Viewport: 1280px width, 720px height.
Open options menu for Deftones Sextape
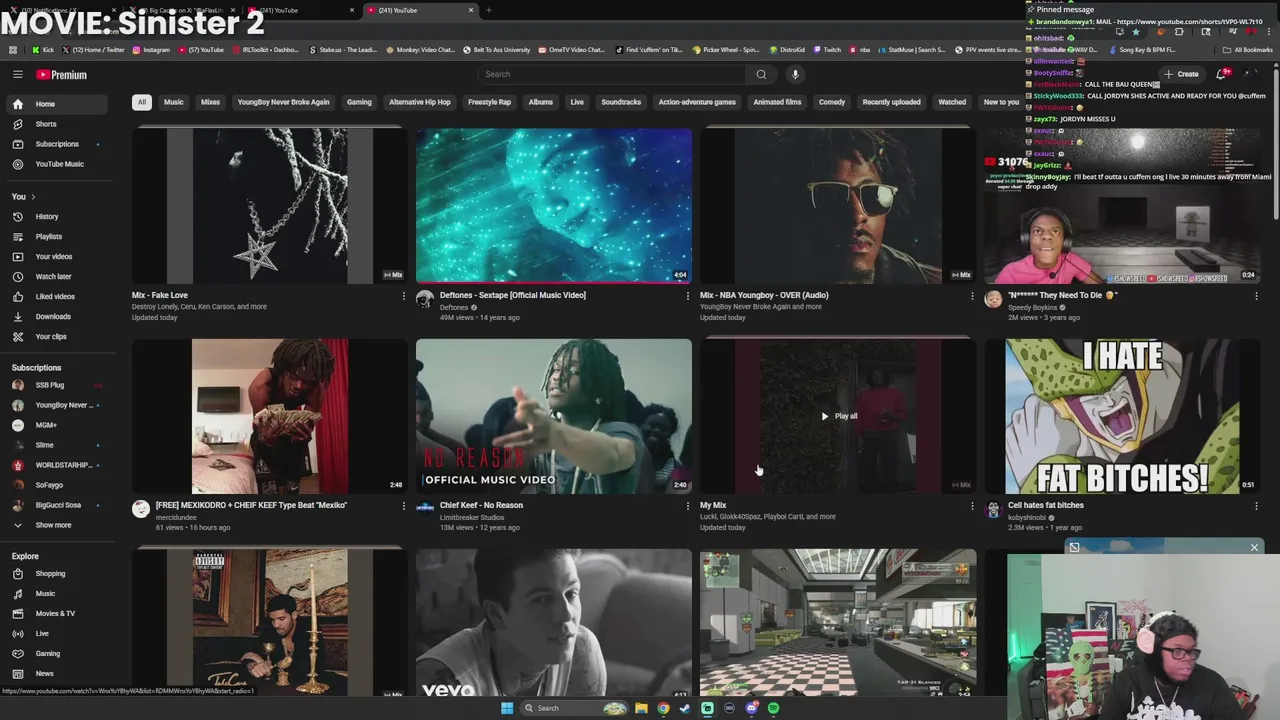688,296
